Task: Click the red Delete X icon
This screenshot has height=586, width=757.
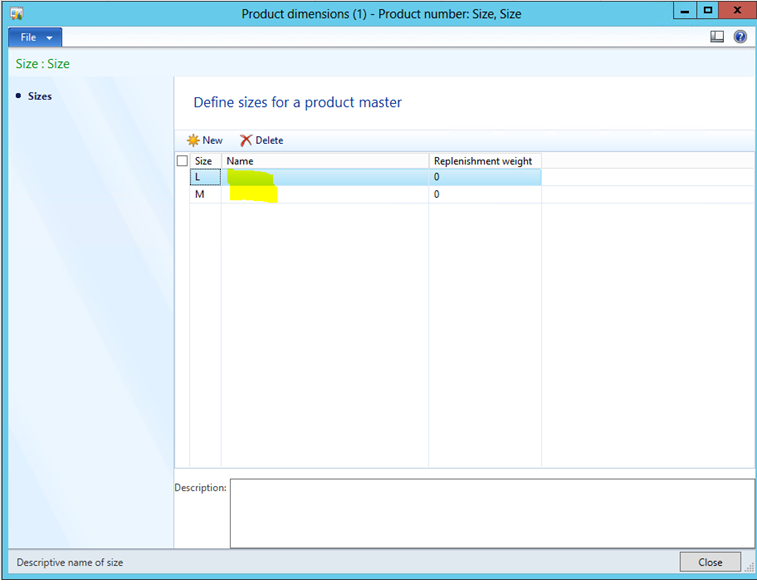Action: 246,141
